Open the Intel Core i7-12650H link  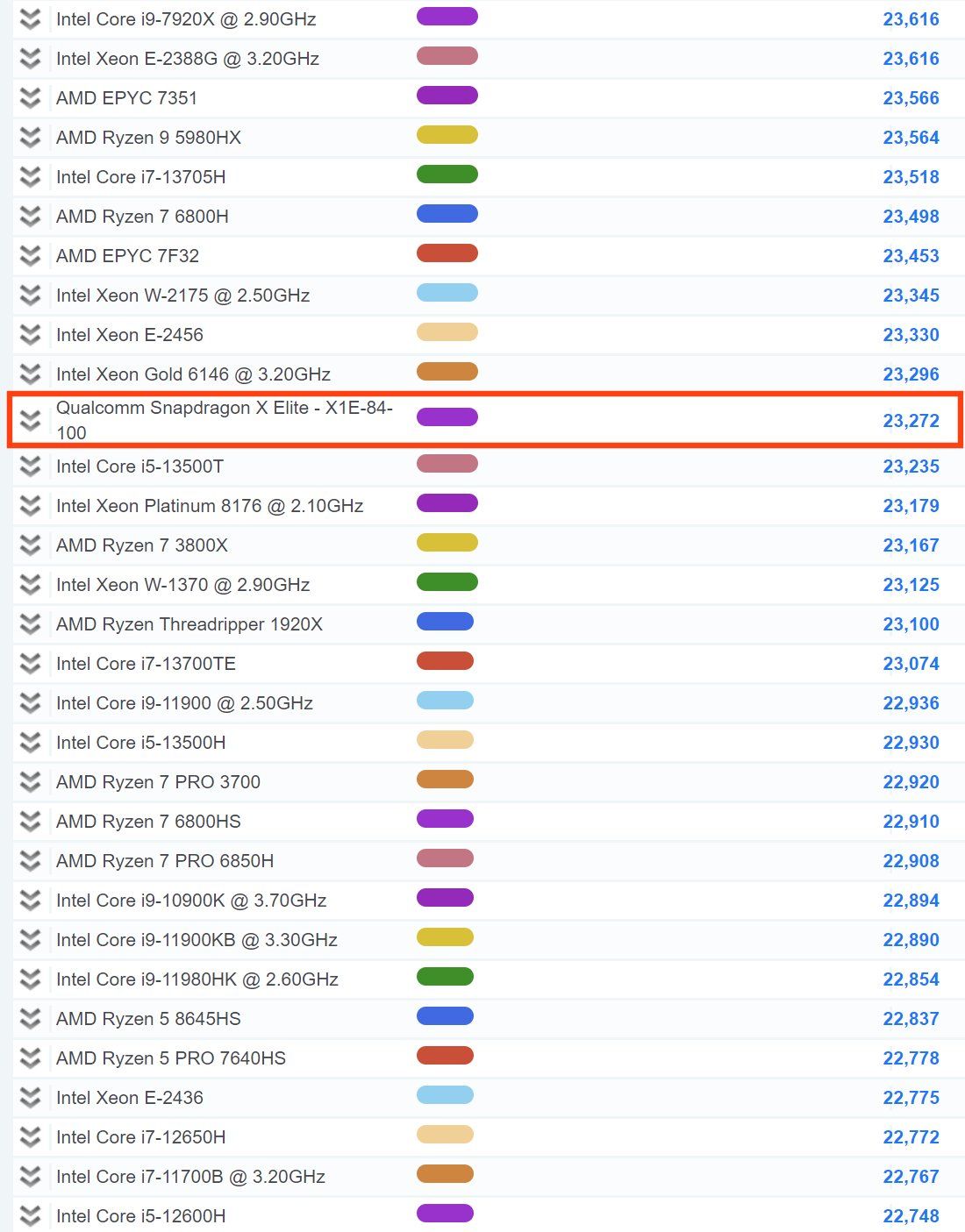click(x=141, y=1137)
